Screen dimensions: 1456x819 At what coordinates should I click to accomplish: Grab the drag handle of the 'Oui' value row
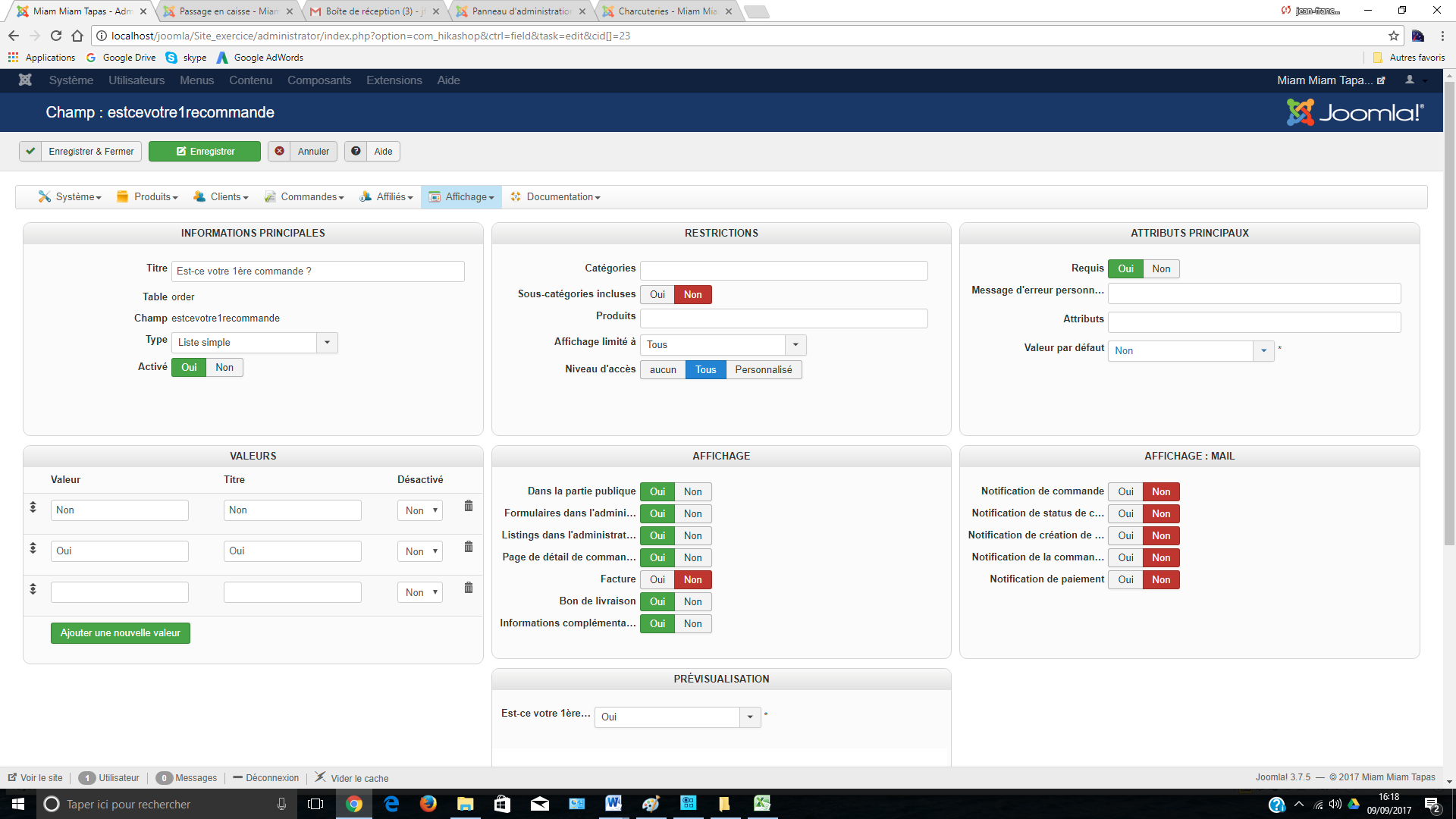33,548
